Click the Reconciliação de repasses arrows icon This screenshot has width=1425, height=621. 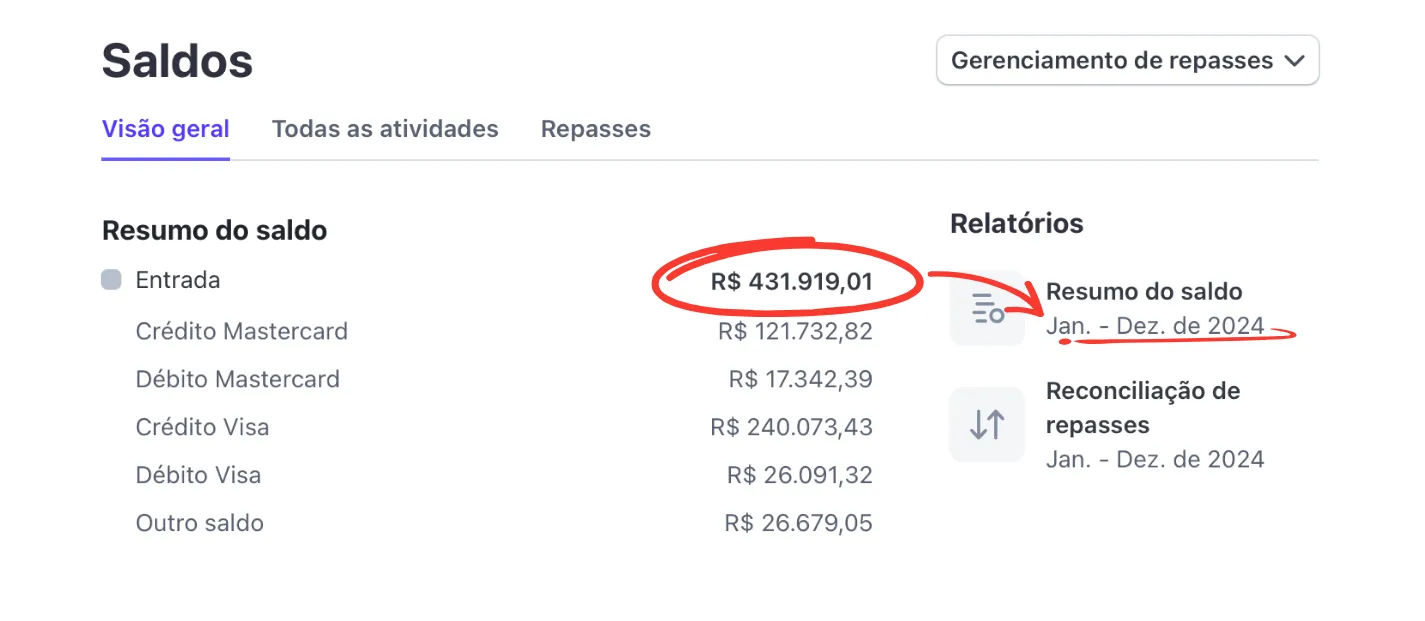click(986, 424)
